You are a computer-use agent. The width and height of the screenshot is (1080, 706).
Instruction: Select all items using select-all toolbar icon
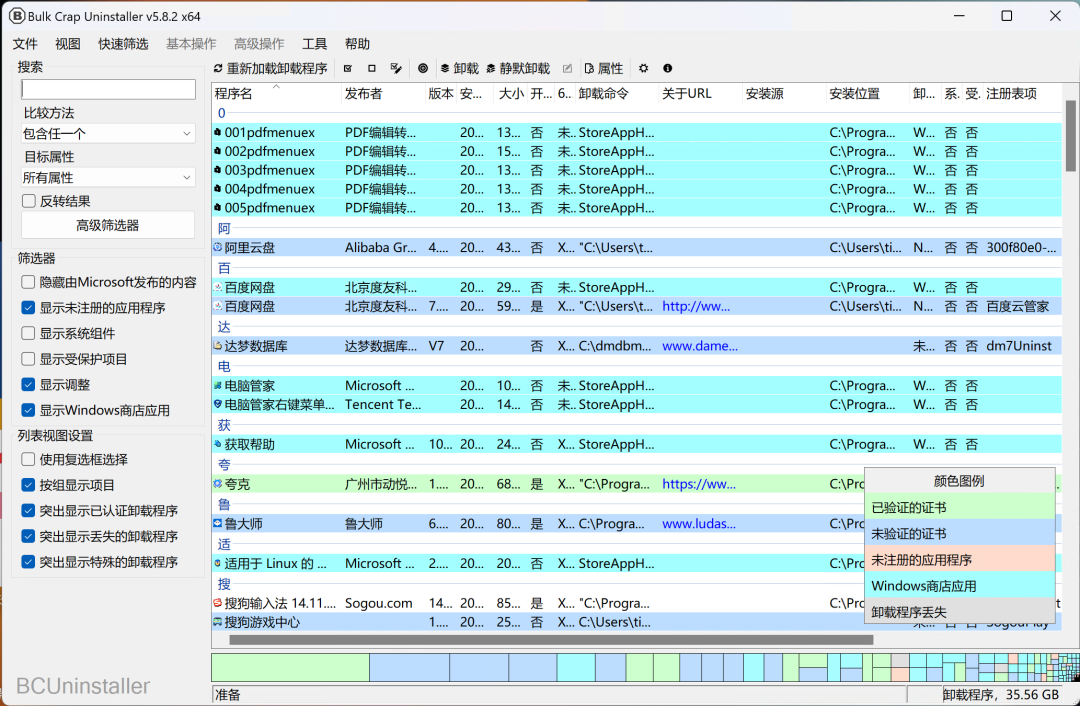[x=348, y=68]
